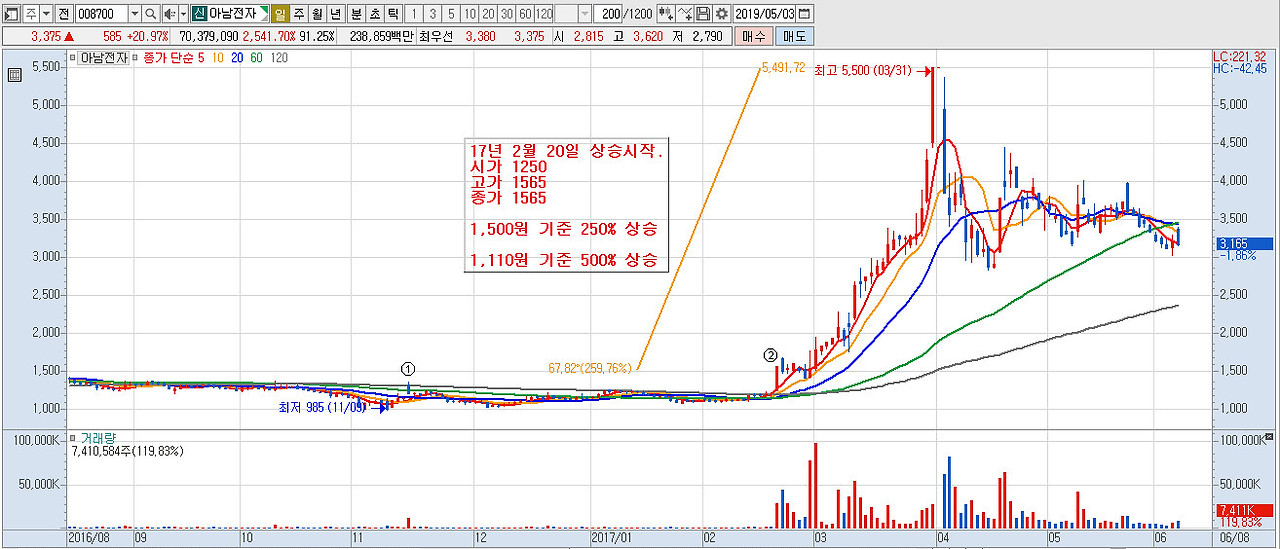Expand the speaker options dropdown arrow
The height and width of the screenshot is (549, 1280).
(x=183, y=14)
